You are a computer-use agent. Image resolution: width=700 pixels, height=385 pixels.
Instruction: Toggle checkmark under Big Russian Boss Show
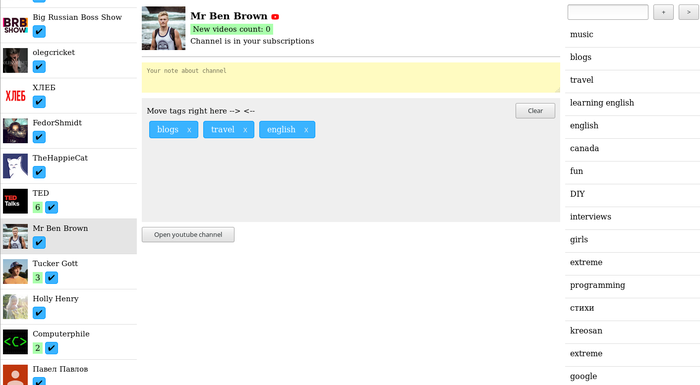[x=39, y=32]
